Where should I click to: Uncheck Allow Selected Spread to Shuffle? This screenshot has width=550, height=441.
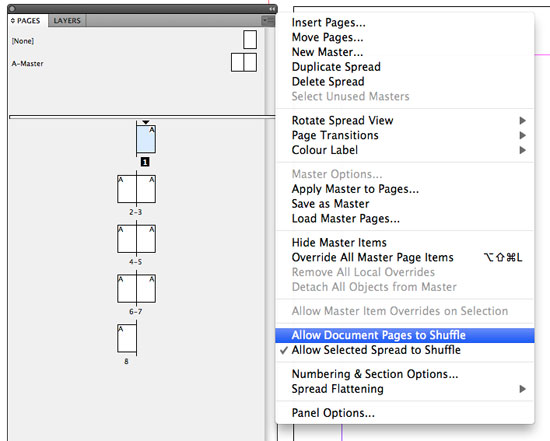coord(405,350)
